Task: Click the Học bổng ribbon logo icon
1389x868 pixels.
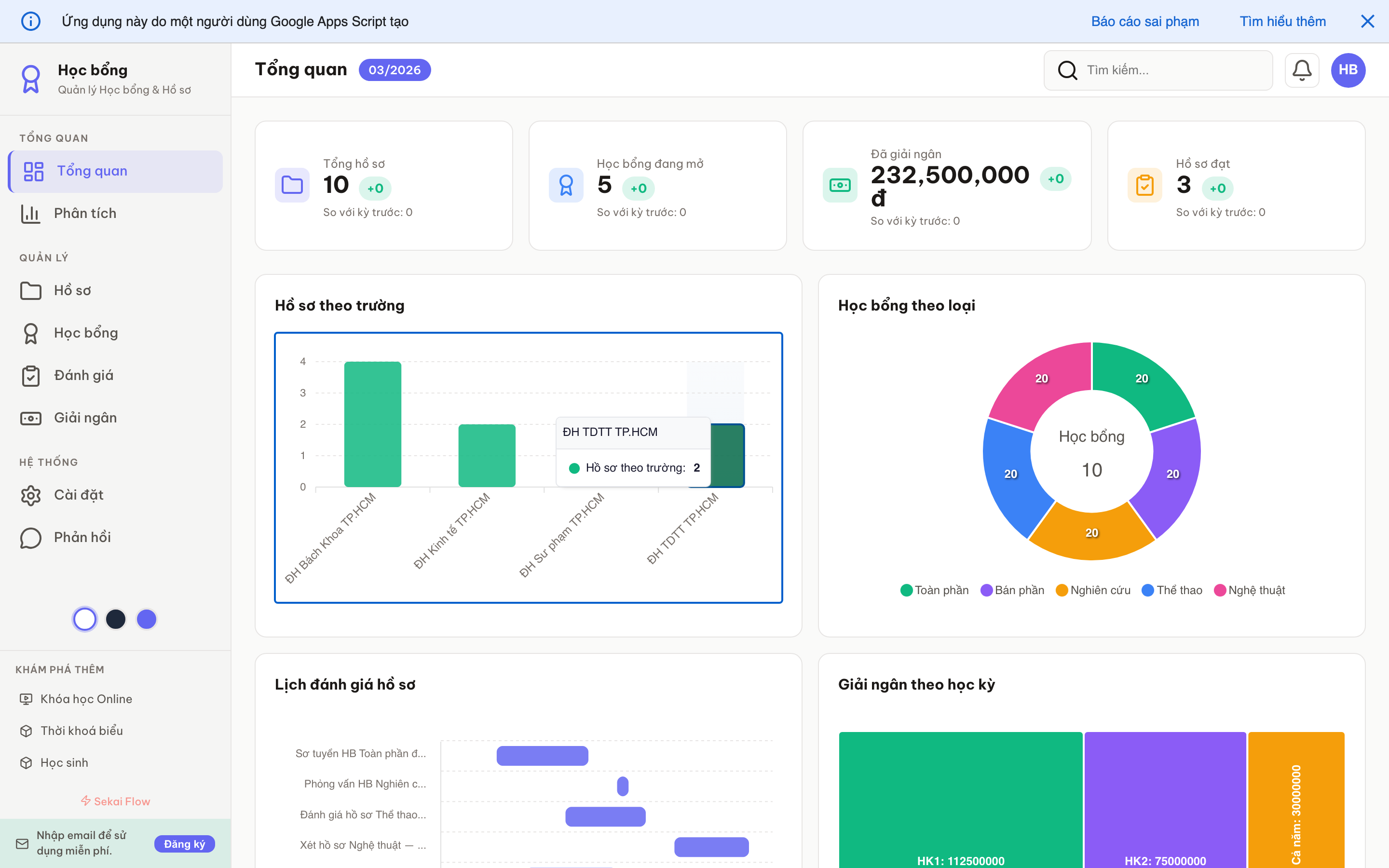Action: point(30,79)
